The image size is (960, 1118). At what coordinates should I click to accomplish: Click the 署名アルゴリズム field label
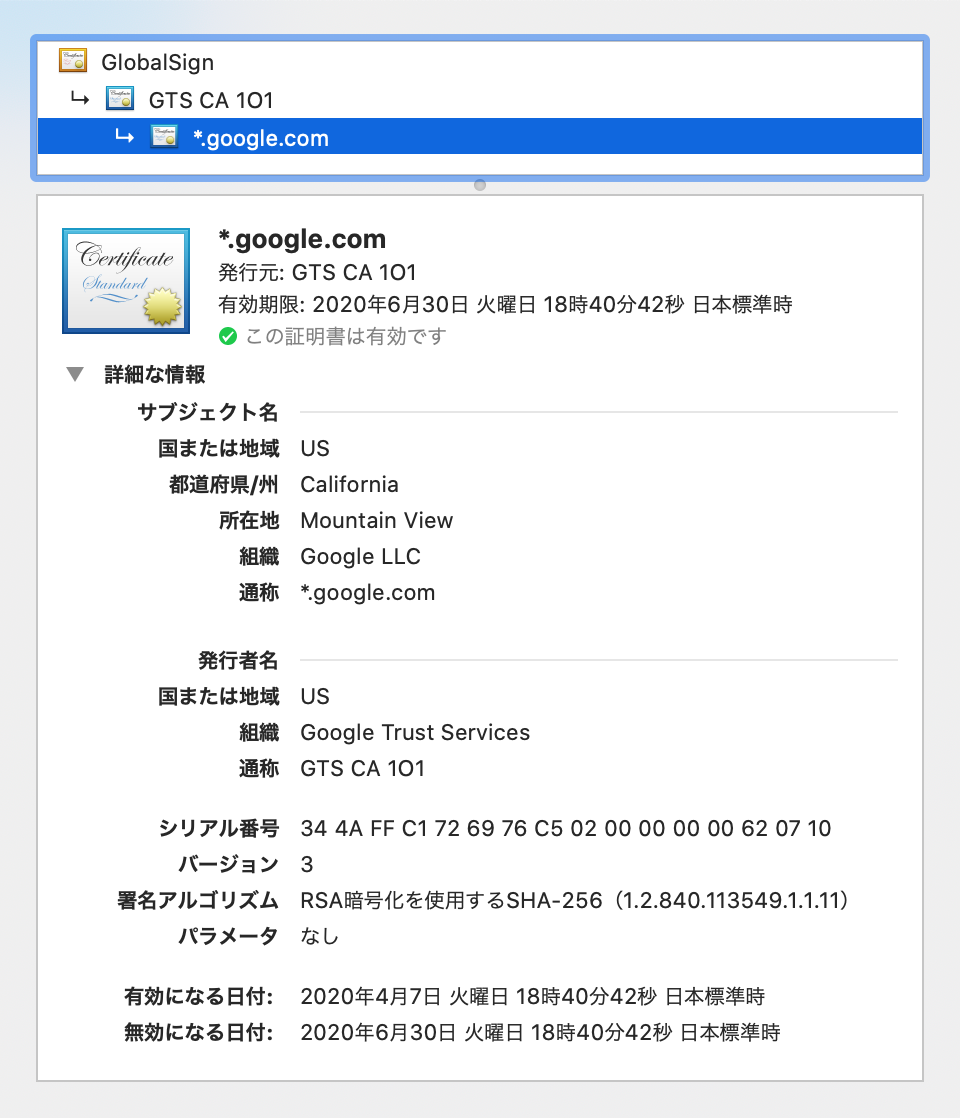[x=198, y=901]
